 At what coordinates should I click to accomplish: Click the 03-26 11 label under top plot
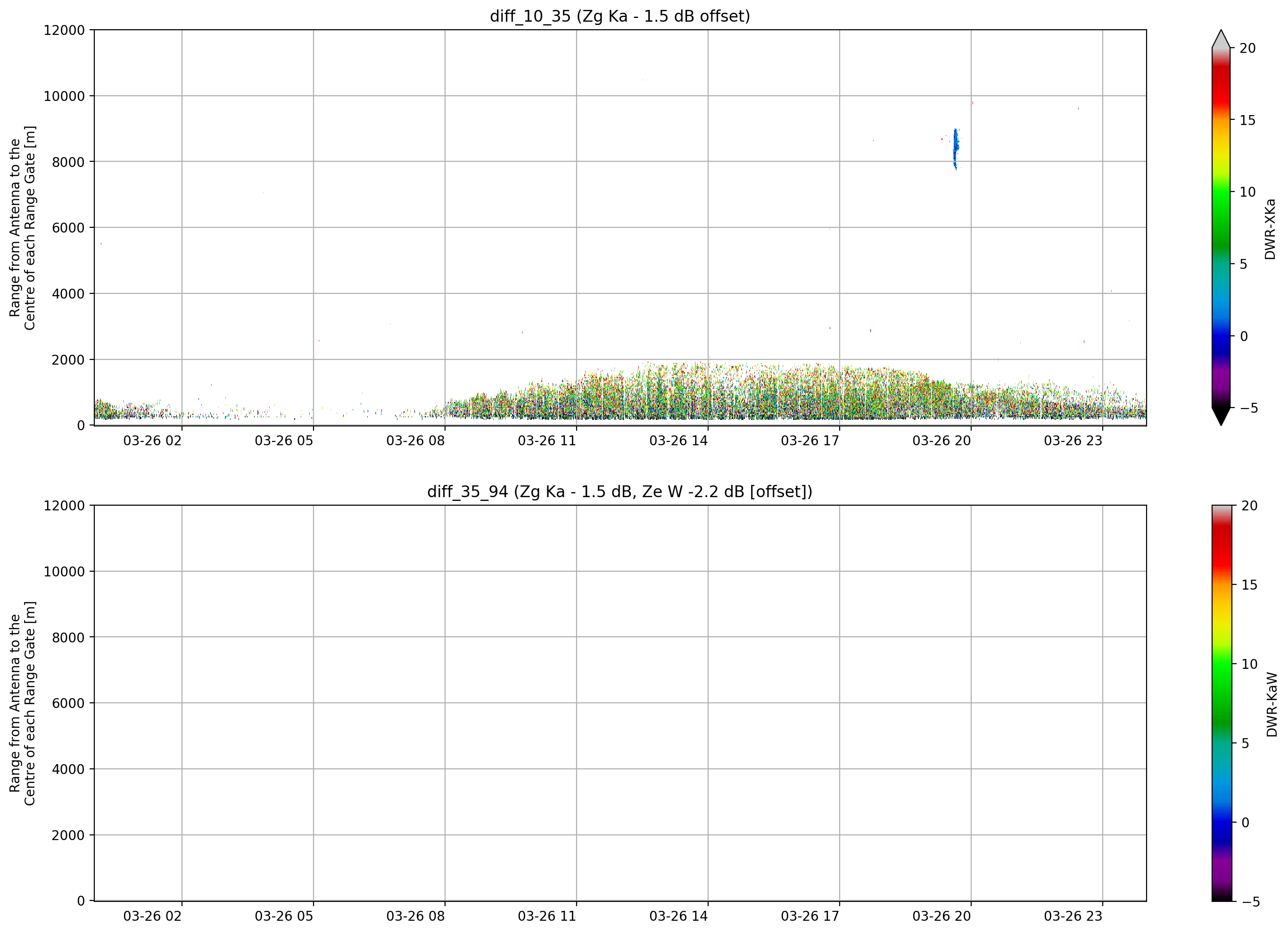(547, 441)
